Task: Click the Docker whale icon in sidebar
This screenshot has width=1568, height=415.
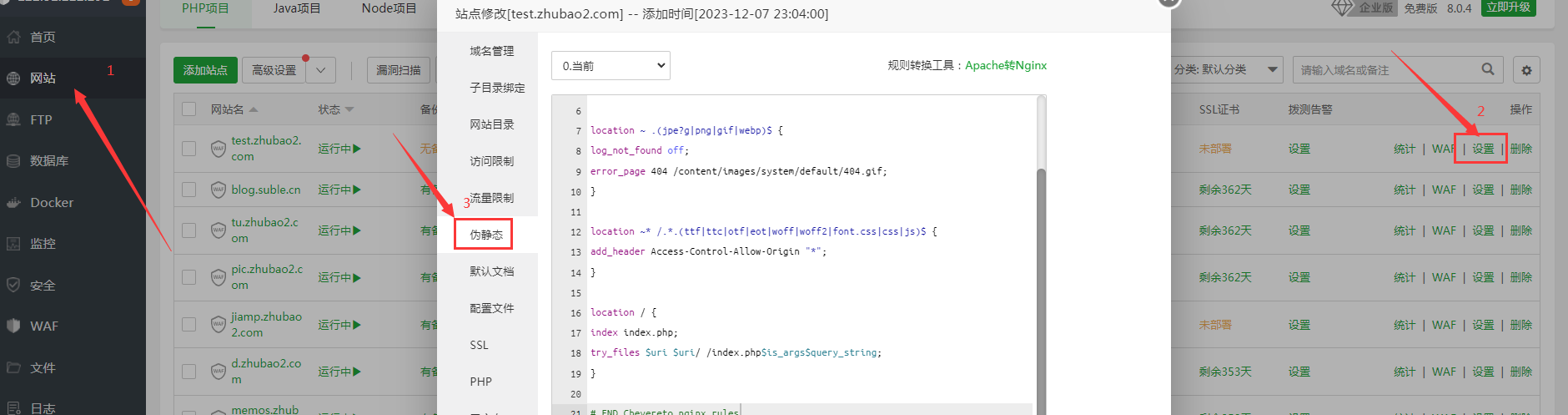Action: pos(13,202)
